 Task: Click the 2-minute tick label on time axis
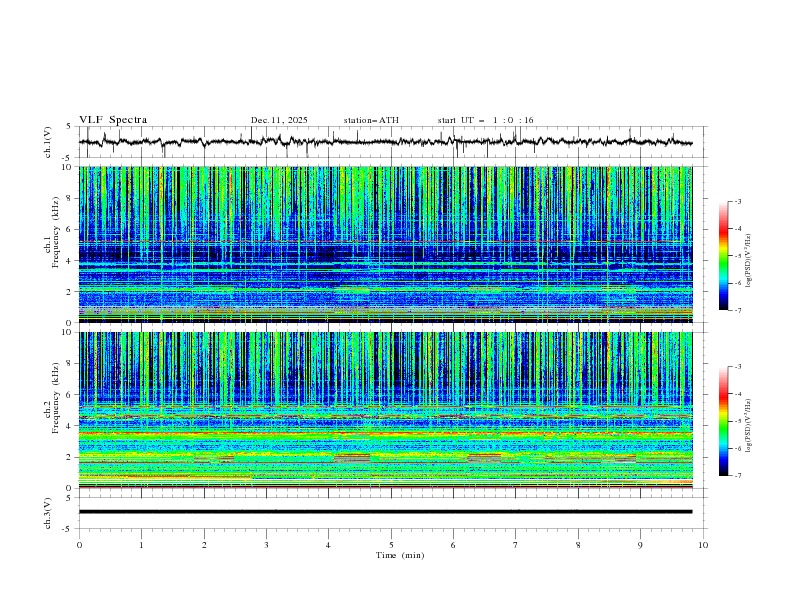point(204,544)
